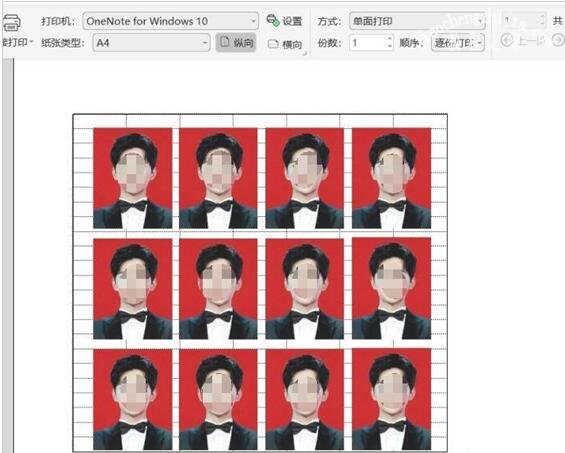Open printer 设置 settings
565x453 pixels.
click(284, 21)
